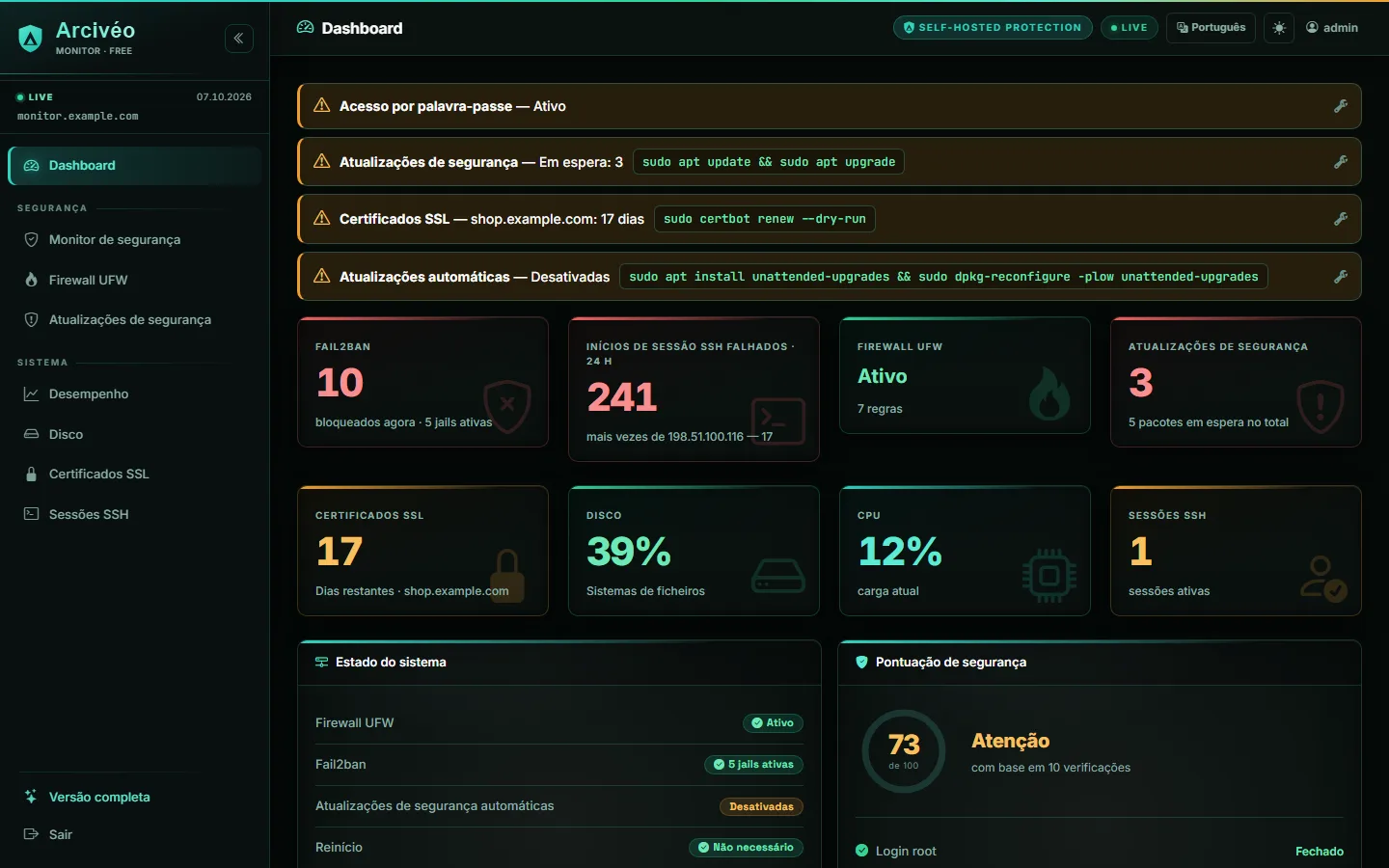Click the wrench icon on Certificados SSL alert
Screen dimensions: 1389x868
point(1341,219)
